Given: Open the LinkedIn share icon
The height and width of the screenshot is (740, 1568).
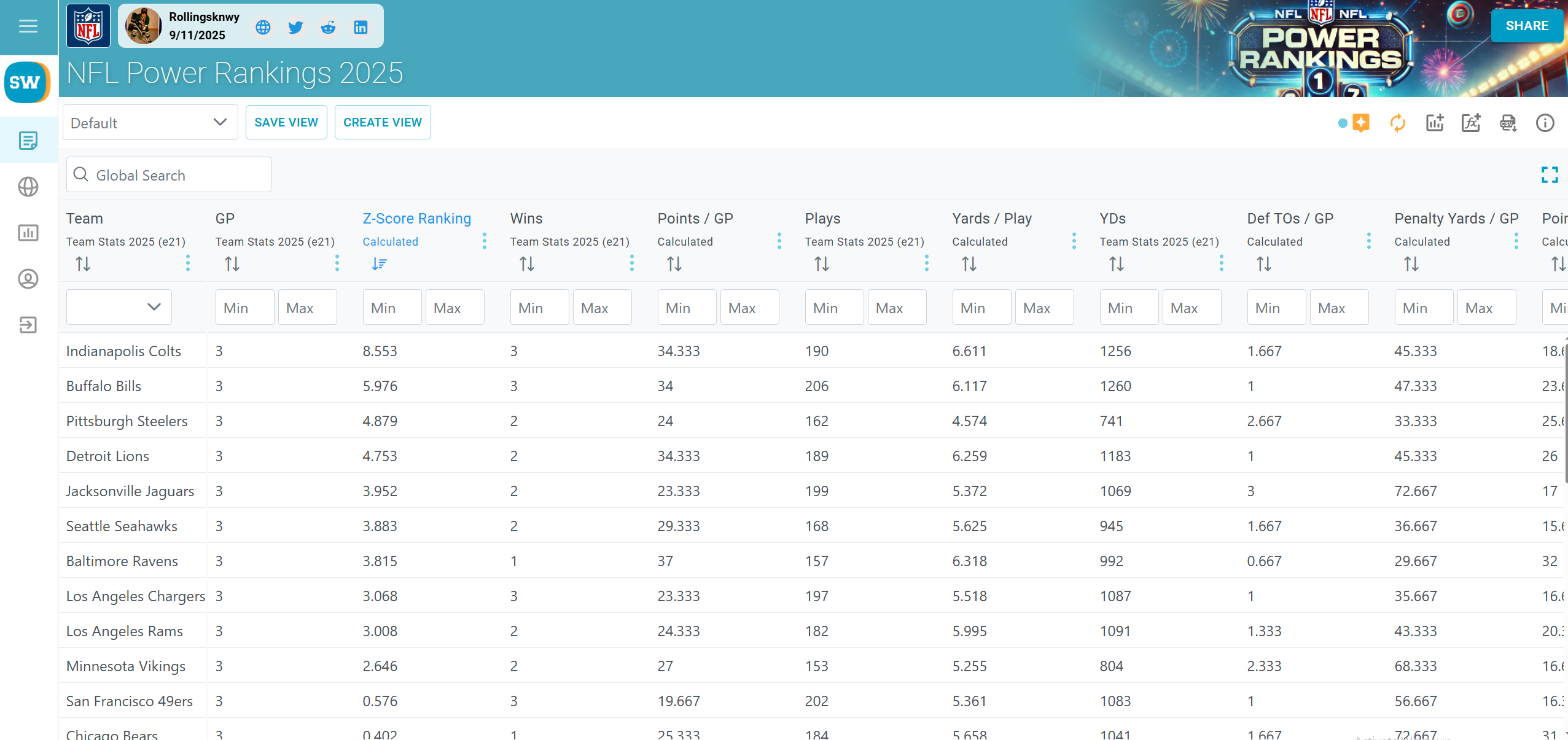Looking at the screenshot, I should [361, 27].
